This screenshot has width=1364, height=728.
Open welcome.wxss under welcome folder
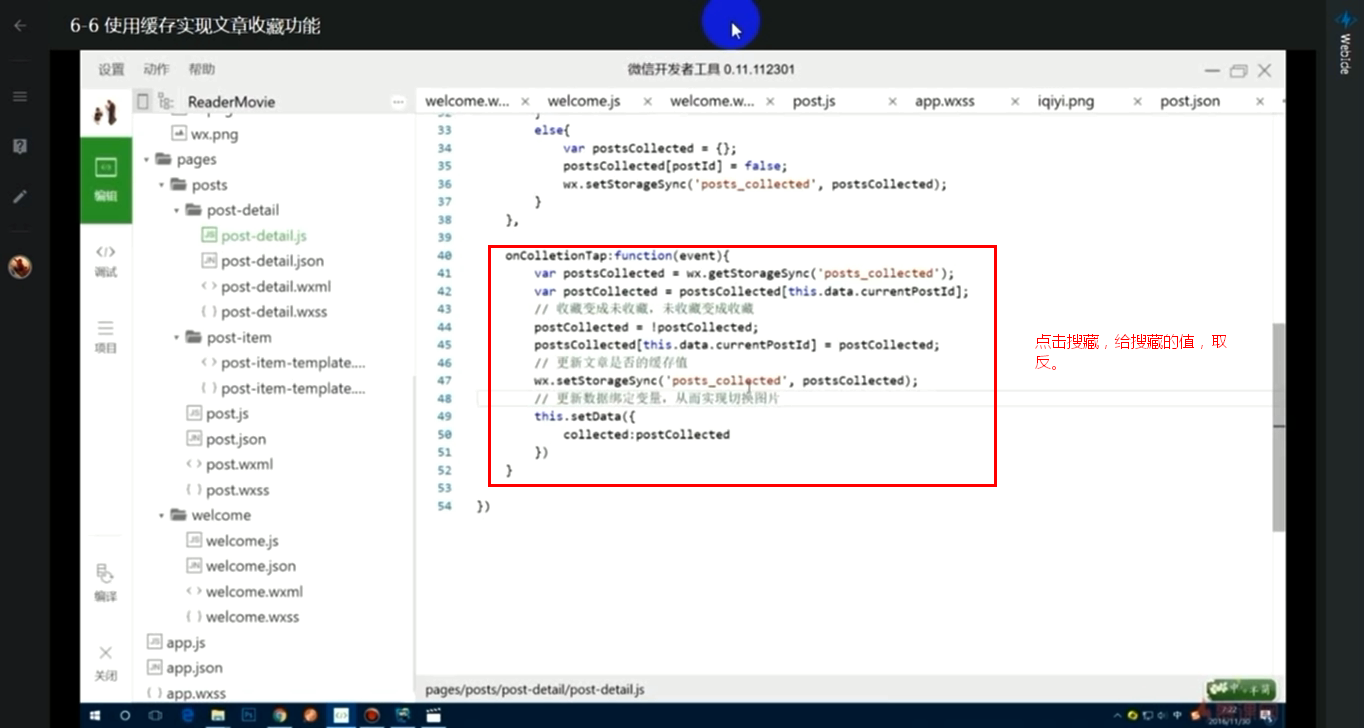(252, 617)
